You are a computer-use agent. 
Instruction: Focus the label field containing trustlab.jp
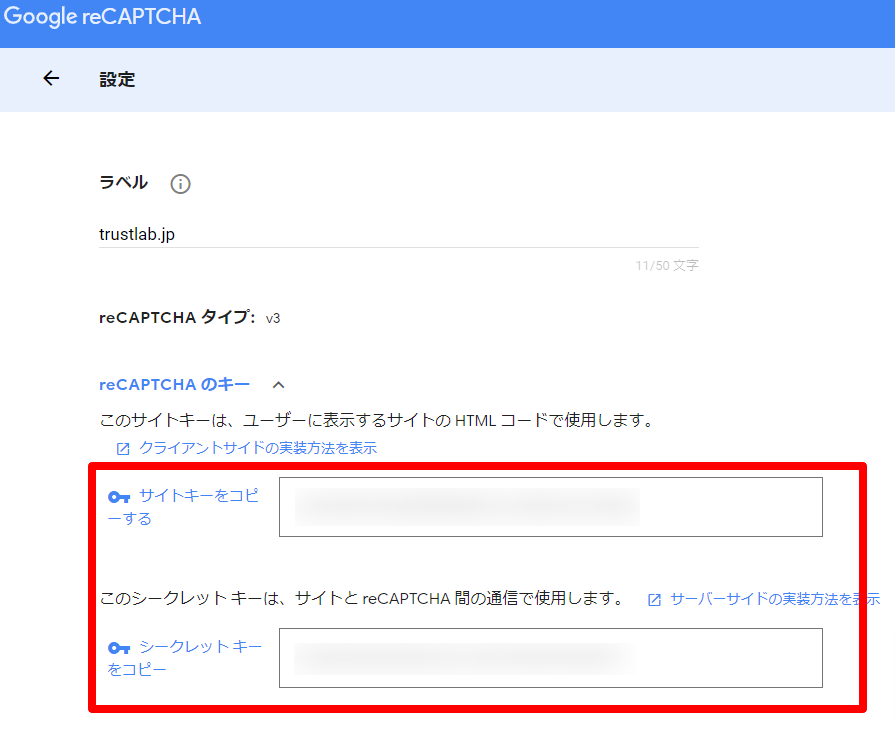click(x=398, y=234)
